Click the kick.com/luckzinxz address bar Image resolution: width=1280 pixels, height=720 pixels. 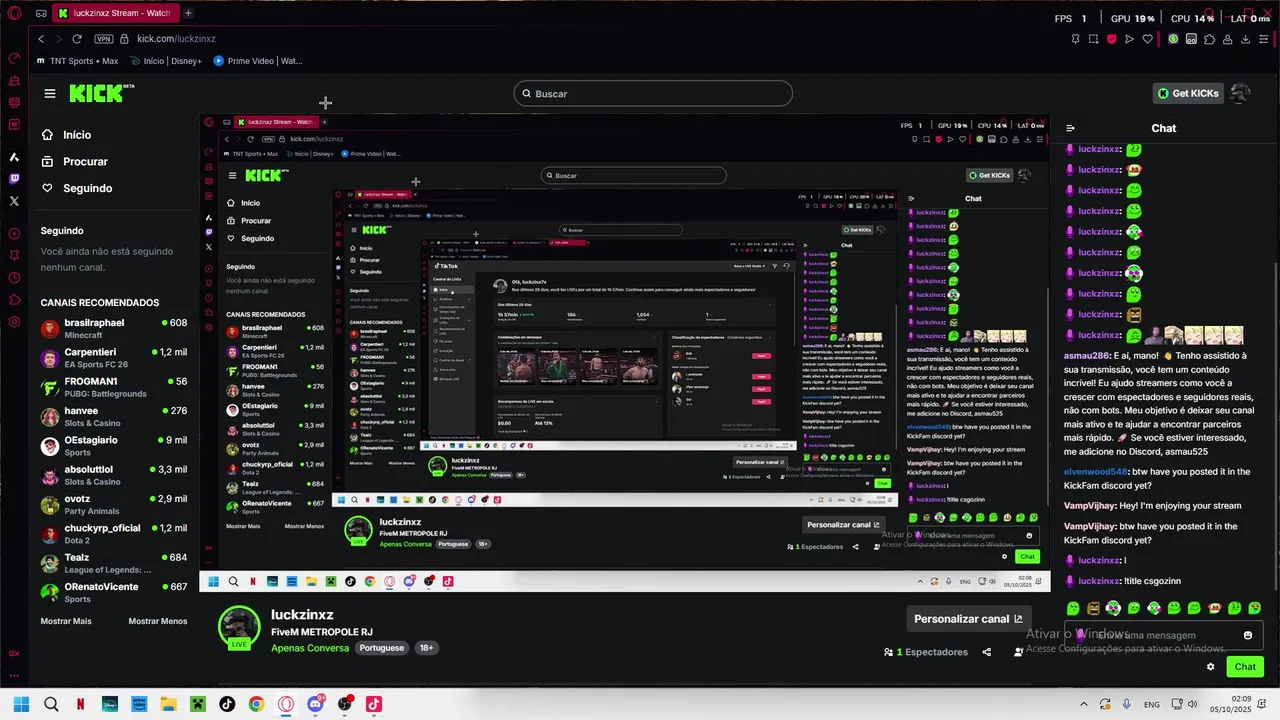176,39
